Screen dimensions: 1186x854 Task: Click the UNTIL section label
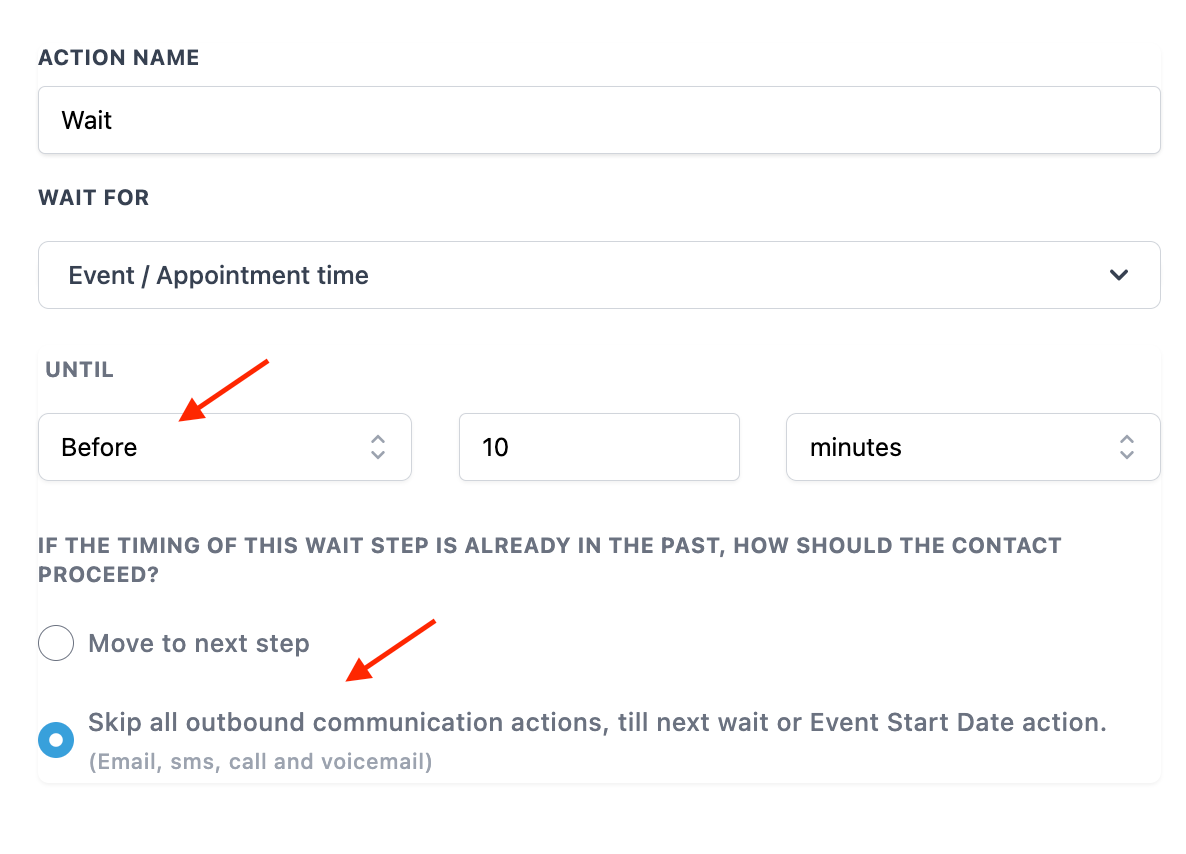(x=80, y=370)
